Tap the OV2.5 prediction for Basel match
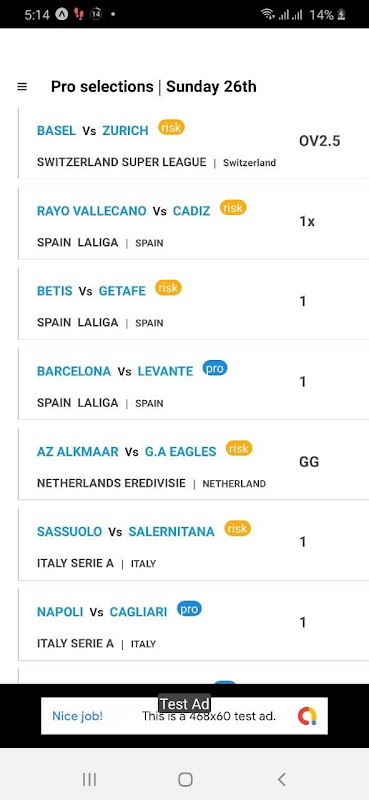The height and width of the screenshot is (800, 369). pyautogui.click(x=319, y=141)
